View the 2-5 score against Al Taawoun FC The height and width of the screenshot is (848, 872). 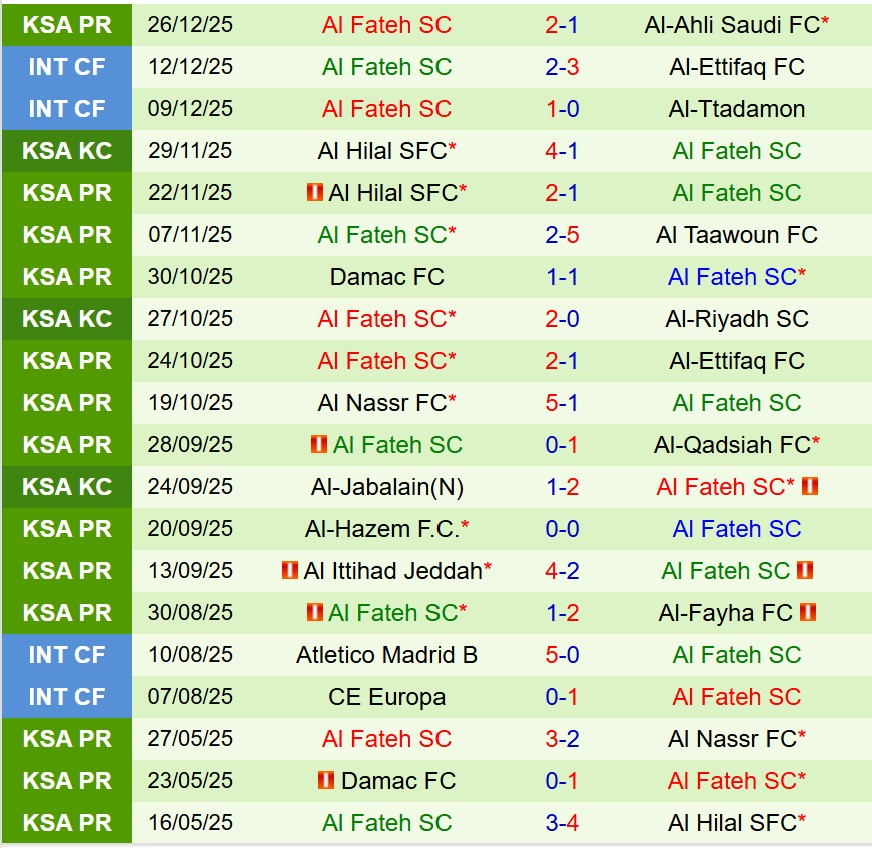tap(562, 235)
